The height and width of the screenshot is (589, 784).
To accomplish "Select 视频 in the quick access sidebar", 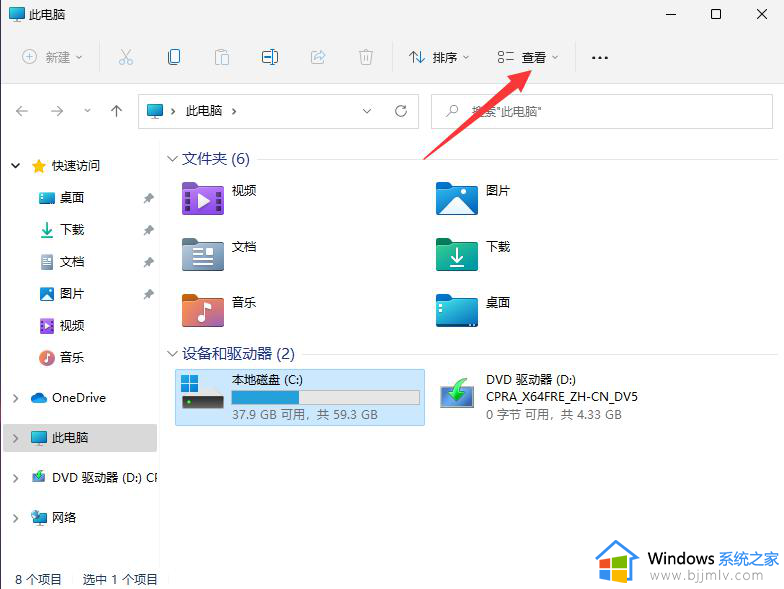I will click(72, 326).
